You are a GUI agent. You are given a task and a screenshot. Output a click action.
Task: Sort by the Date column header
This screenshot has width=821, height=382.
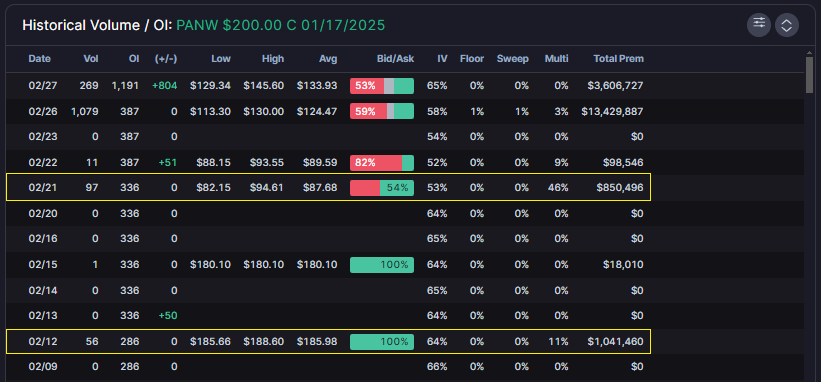(39, 59)
